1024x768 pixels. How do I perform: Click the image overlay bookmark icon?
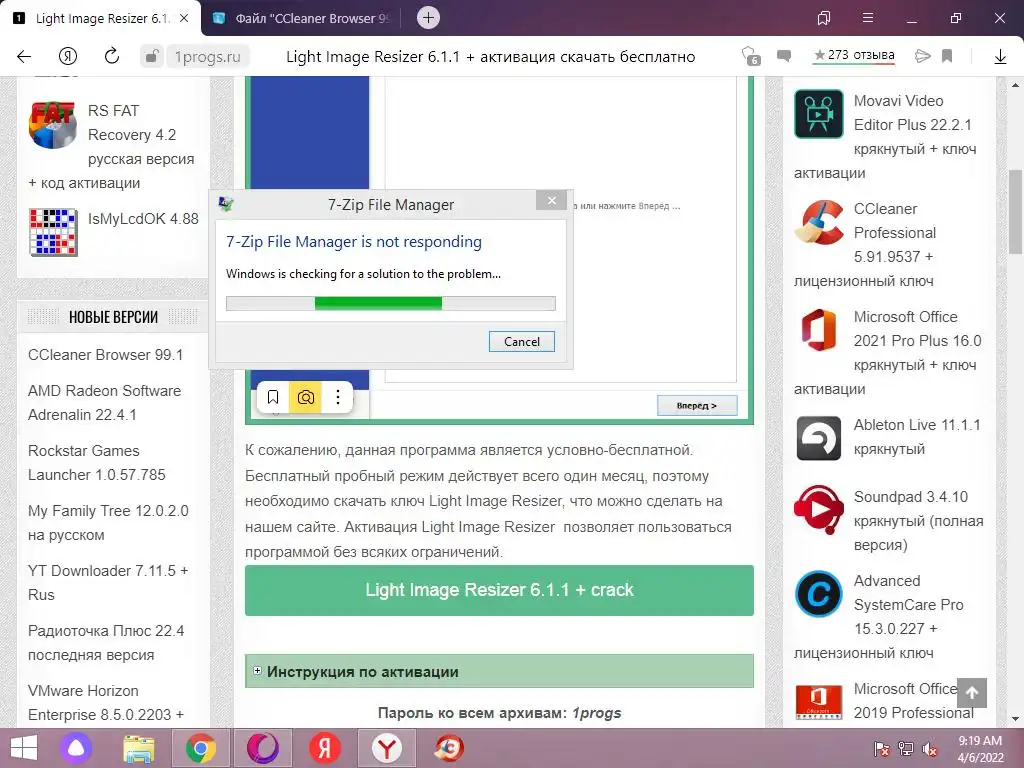[x=273, y=397]
